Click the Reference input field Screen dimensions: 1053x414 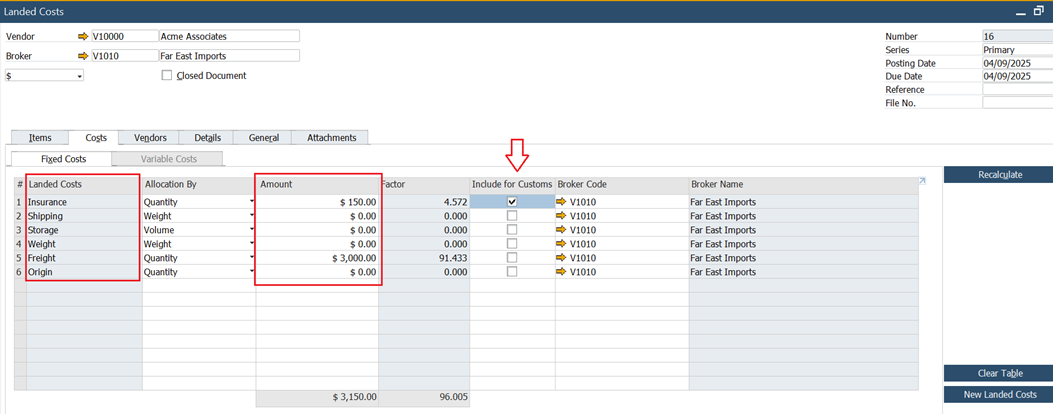1017,89
